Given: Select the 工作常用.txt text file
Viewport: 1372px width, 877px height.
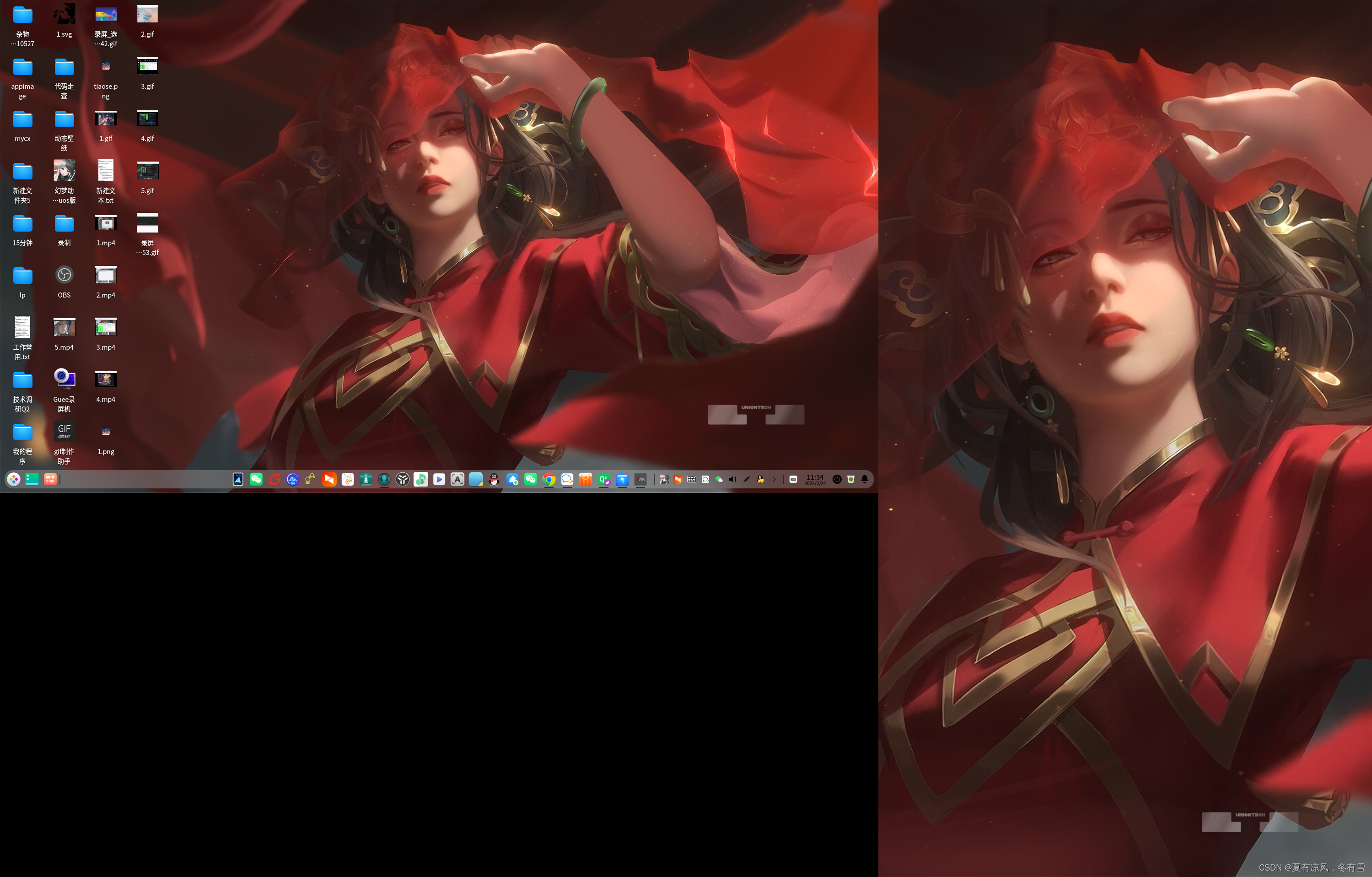Looking at the screenshot, I should coord(22,327).
